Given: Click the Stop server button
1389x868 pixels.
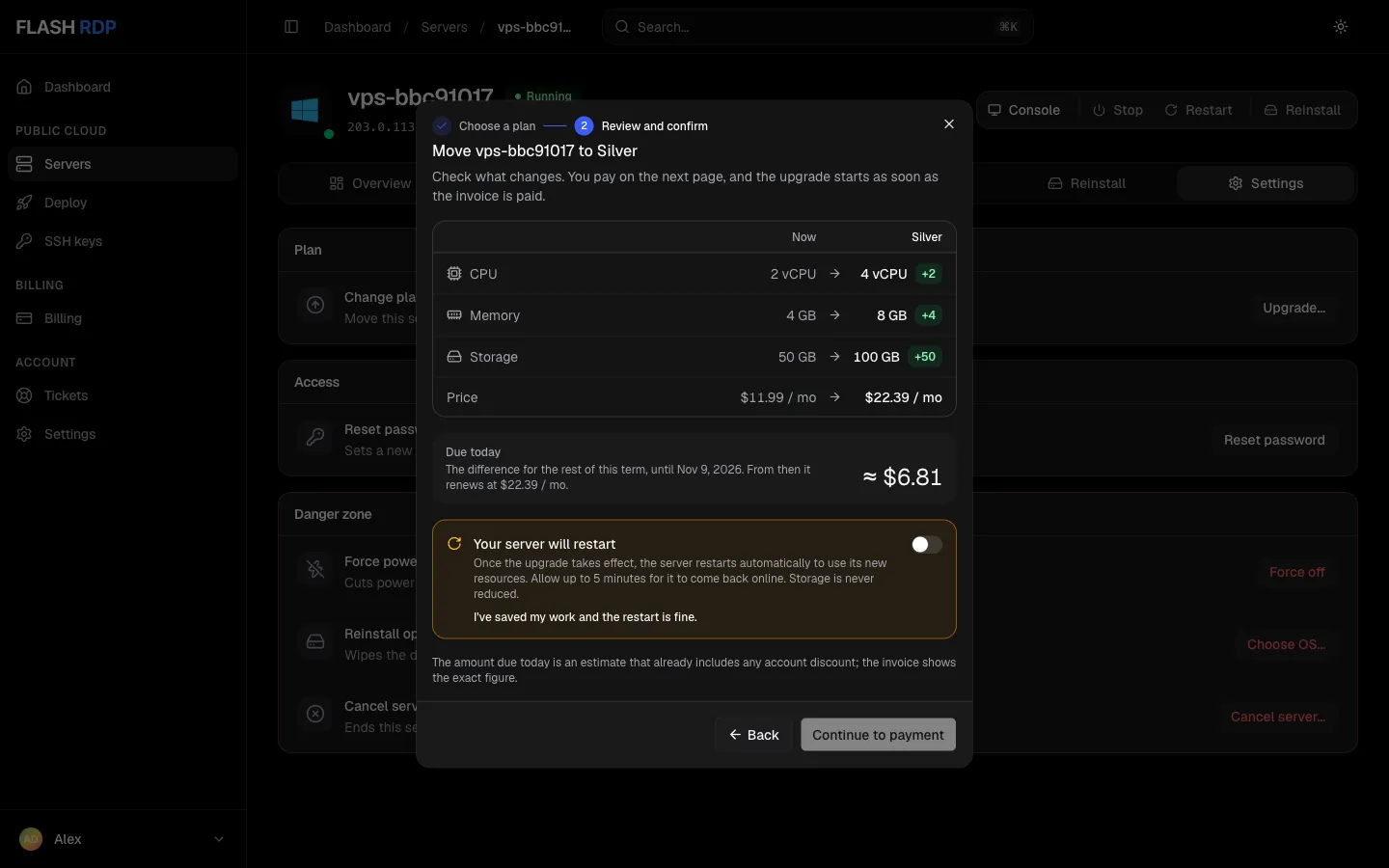Looking at the screenshot, I should (x=1118, y=110).
